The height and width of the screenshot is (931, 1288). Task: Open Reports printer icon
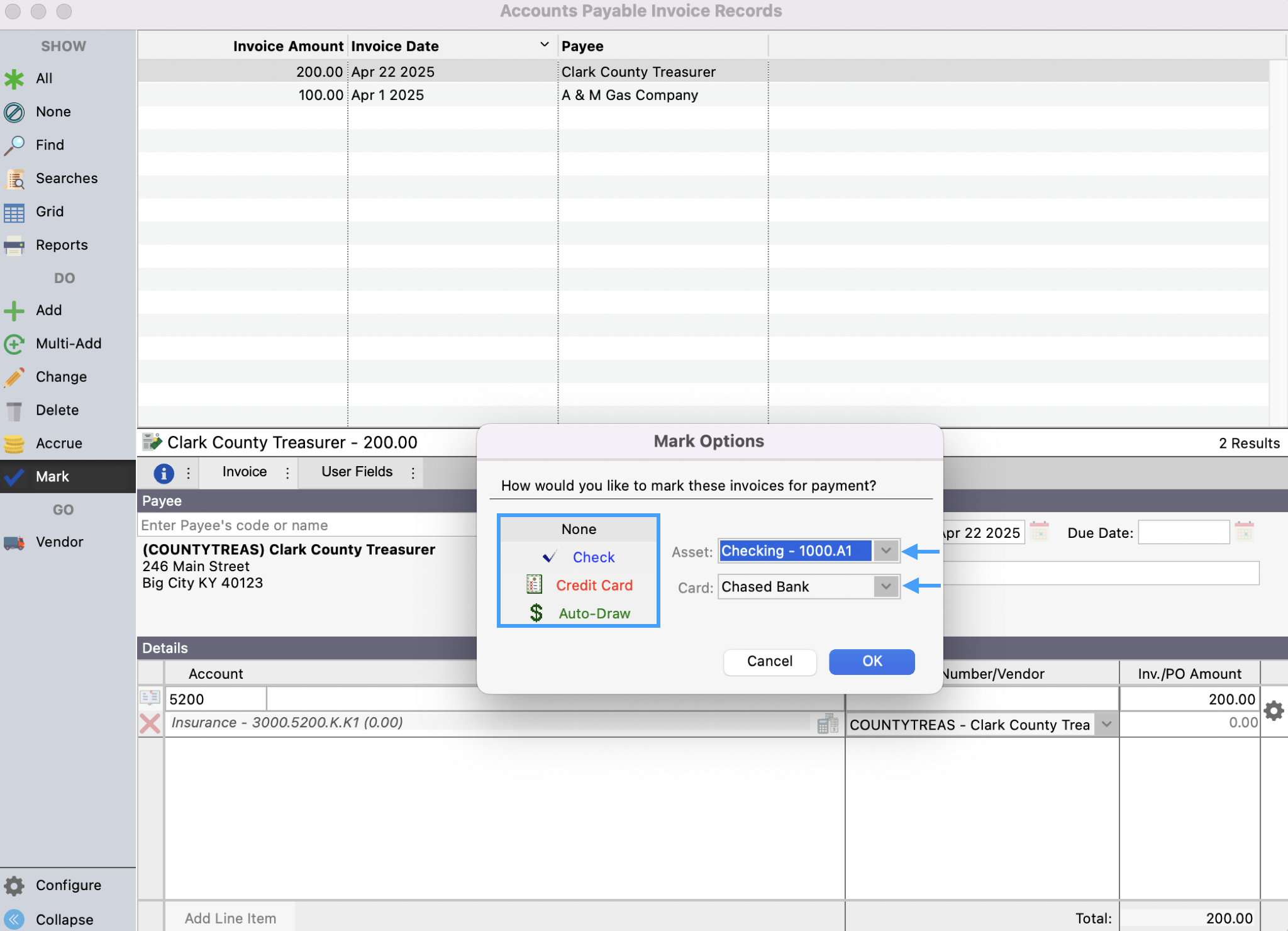[x=14, y=245]
